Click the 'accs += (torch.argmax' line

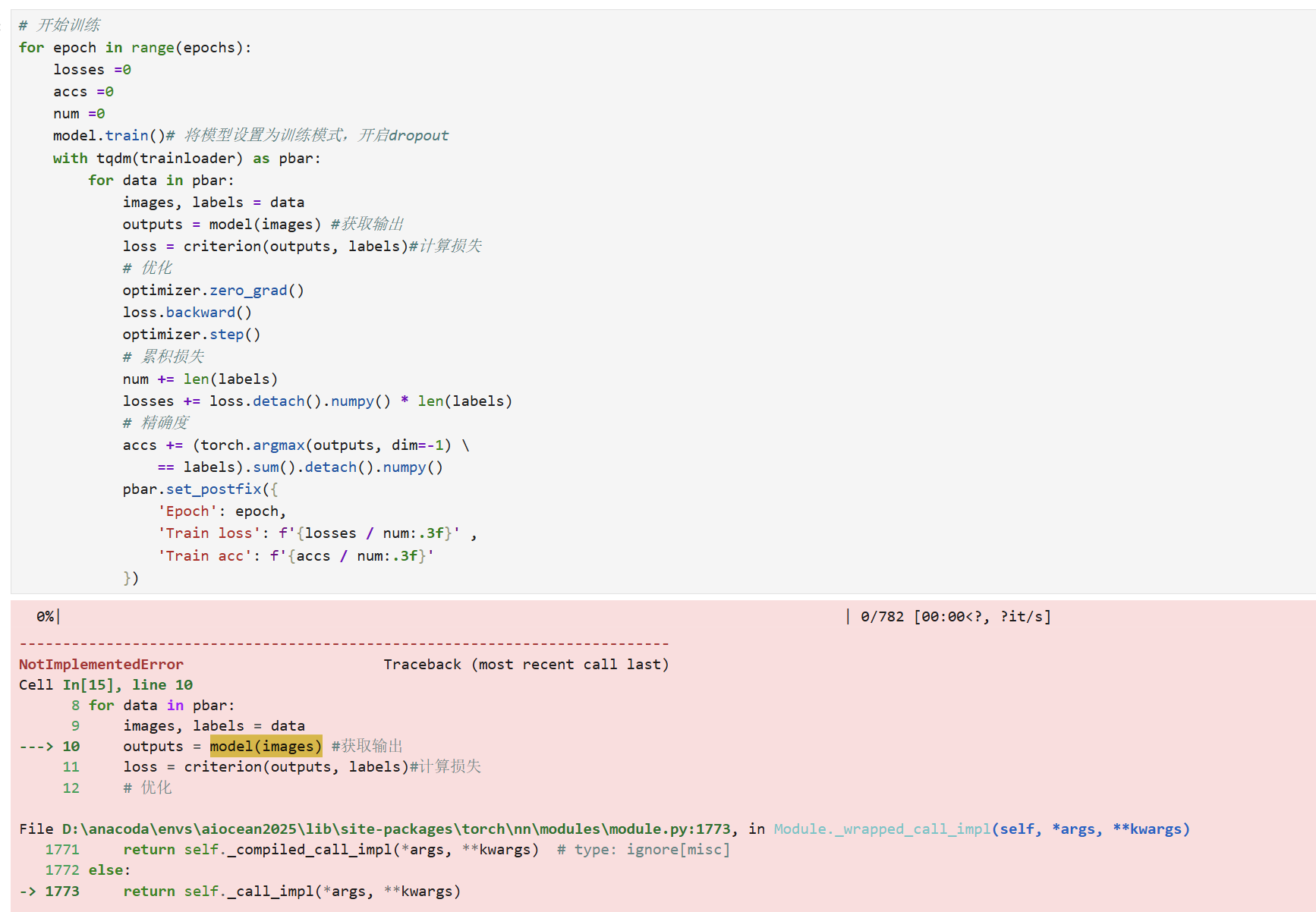[x=296, y=445]
